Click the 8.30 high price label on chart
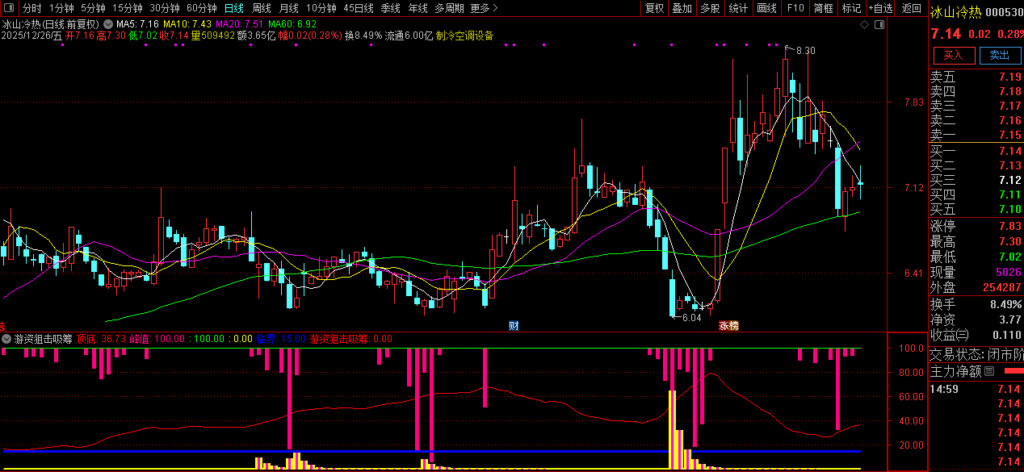 pyautogui.click(x=806, y=50)
